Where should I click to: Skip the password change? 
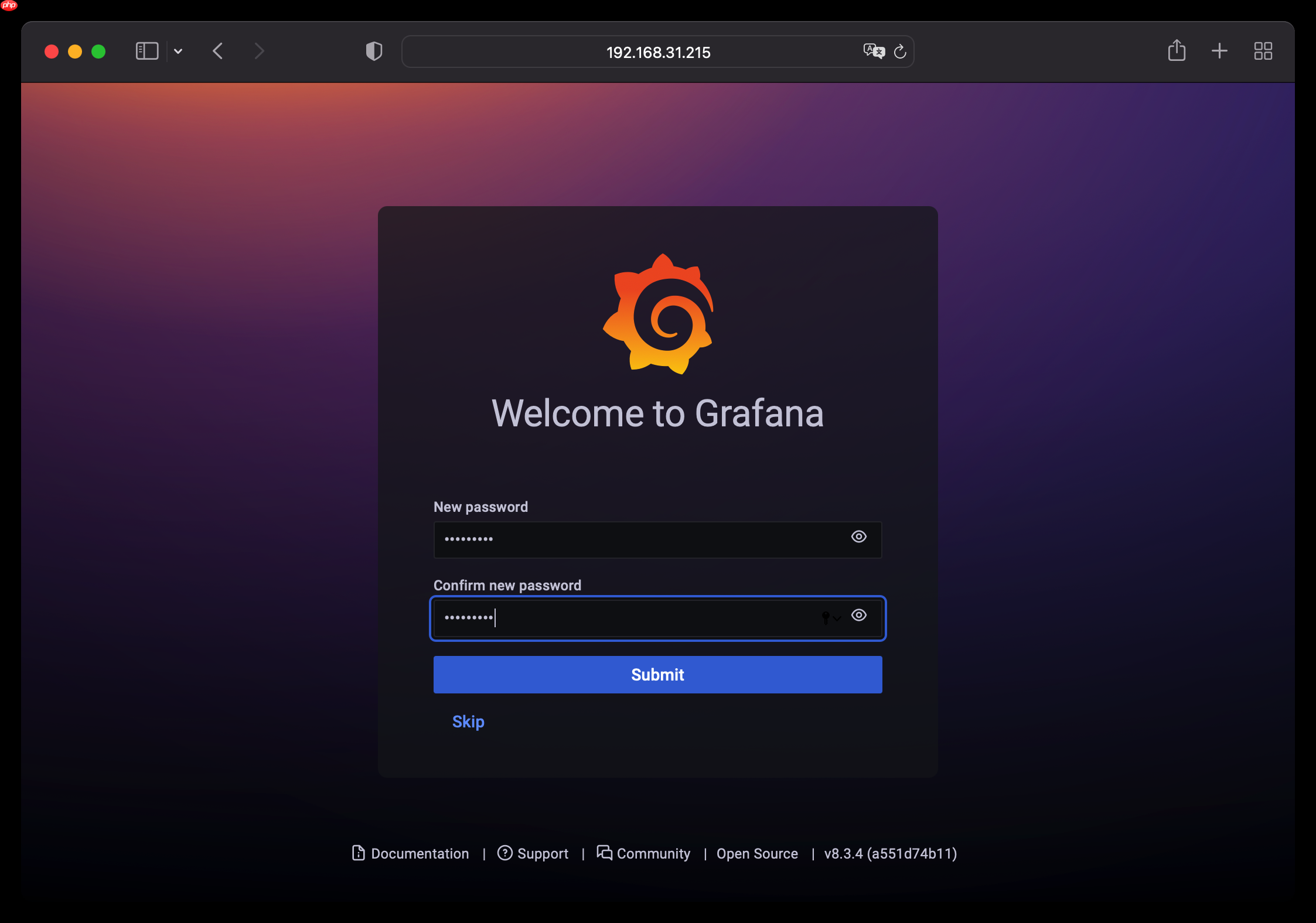pos(468,722)
